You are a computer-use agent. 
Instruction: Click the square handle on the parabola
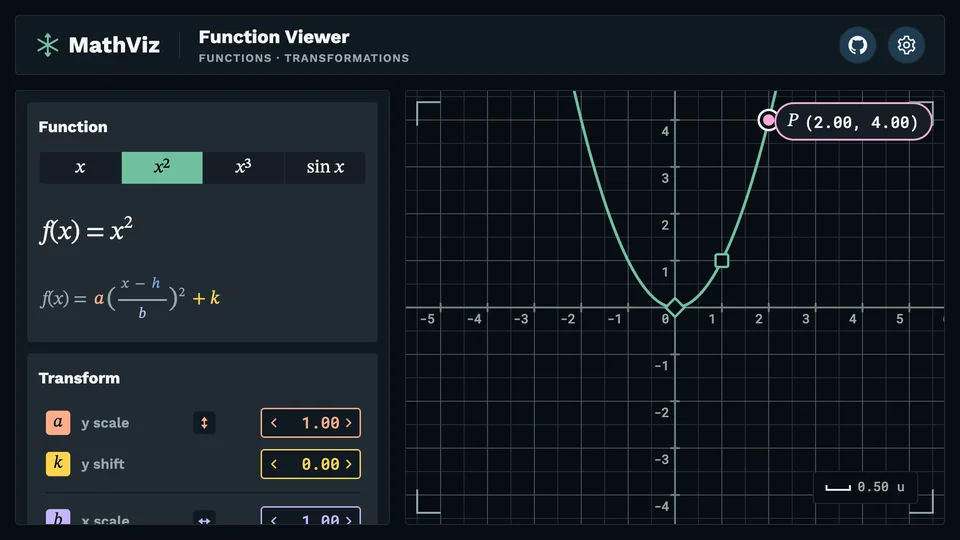coord(722,261)
